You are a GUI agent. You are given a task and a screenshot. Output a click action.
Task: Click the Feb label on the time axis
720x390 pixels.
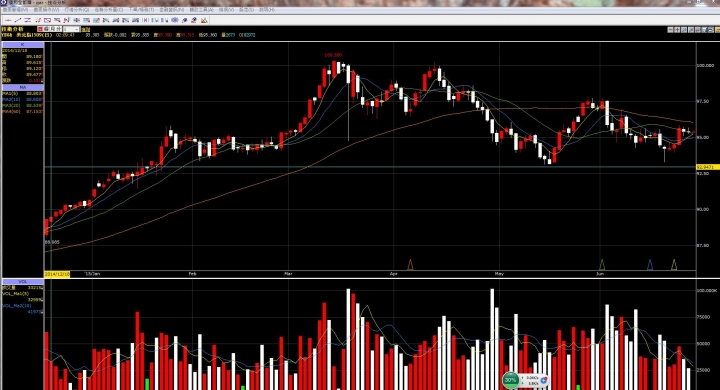[x=192, y=274]
